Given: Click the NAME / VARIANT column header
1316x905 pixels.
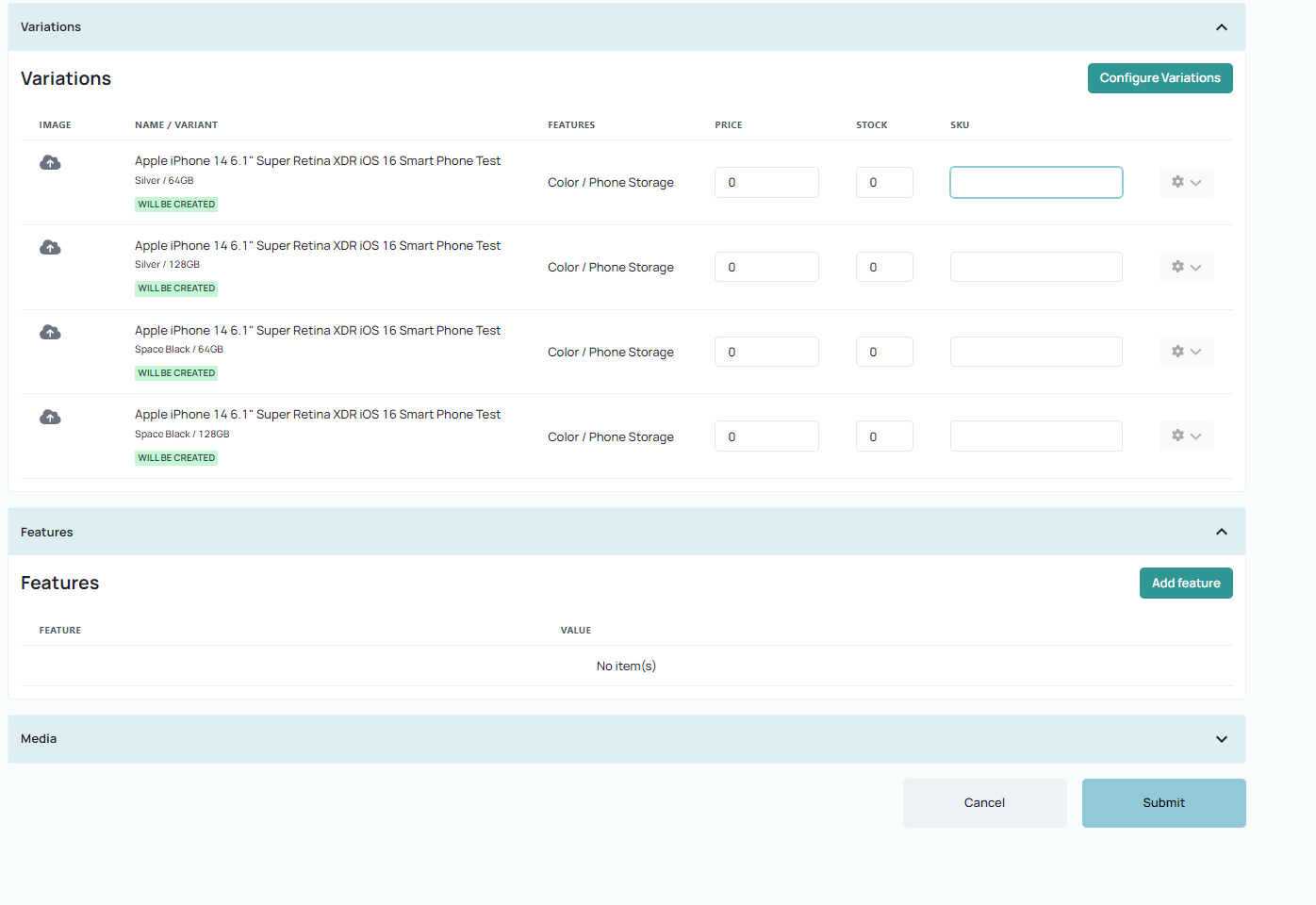Looking at the screenshot, I should click(x=176, y=125).
